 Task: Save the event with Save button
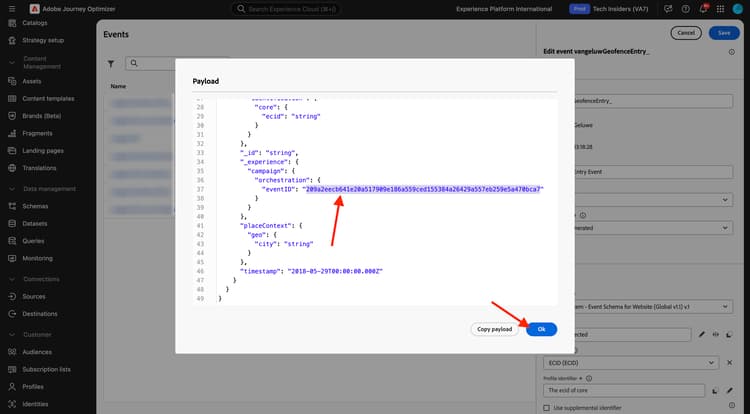(724, 33)
